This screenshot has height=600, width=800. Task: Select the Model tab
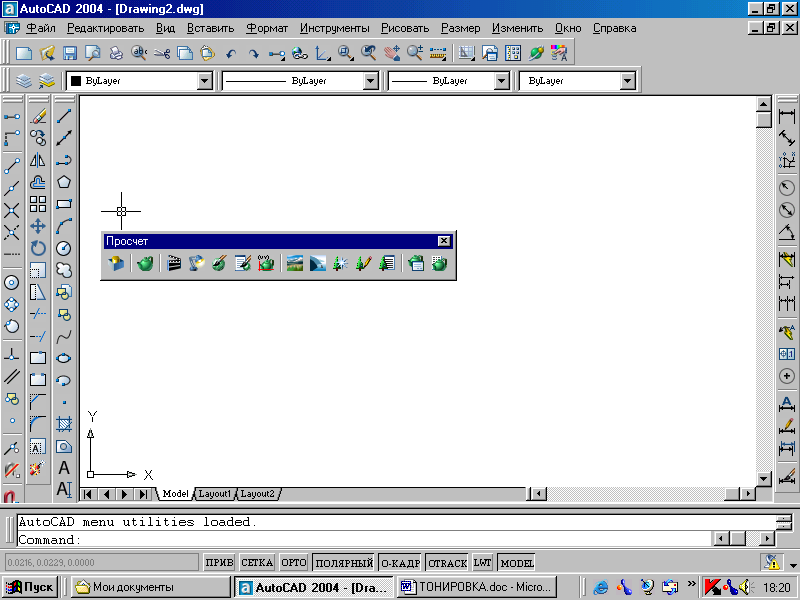click(176, 494)
